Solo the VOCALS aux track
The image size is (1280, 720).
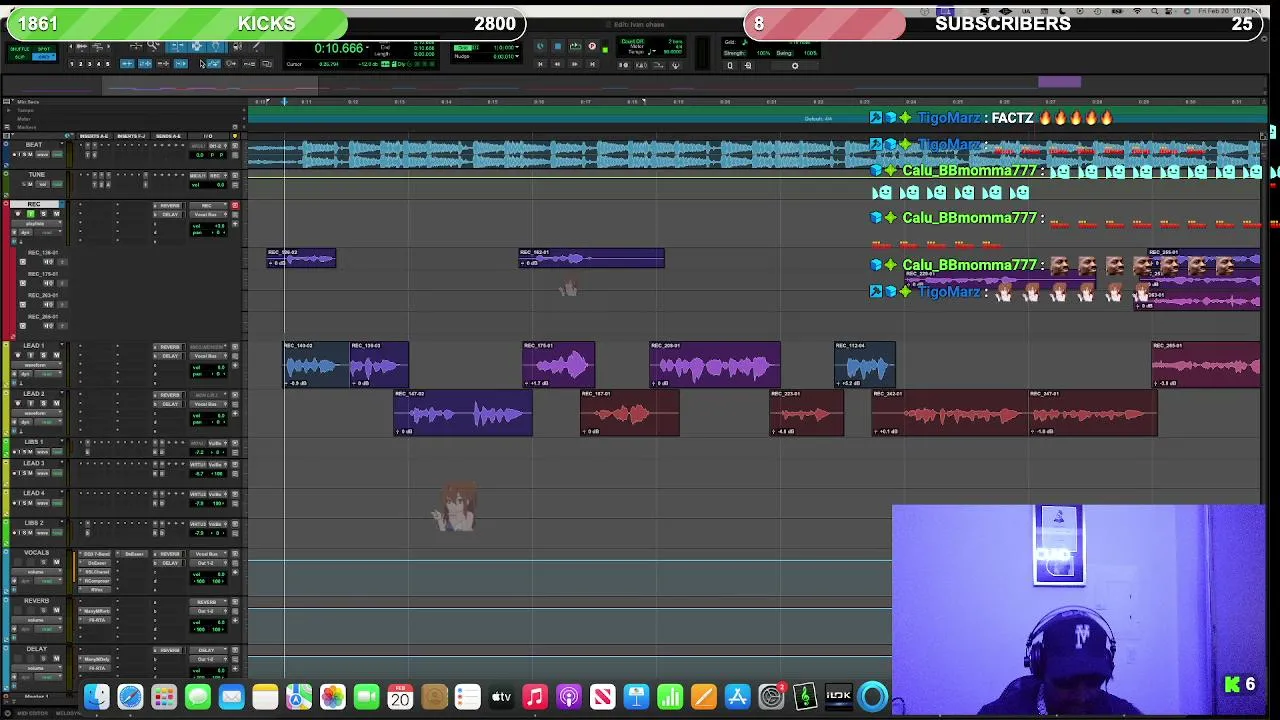(43, 562)
